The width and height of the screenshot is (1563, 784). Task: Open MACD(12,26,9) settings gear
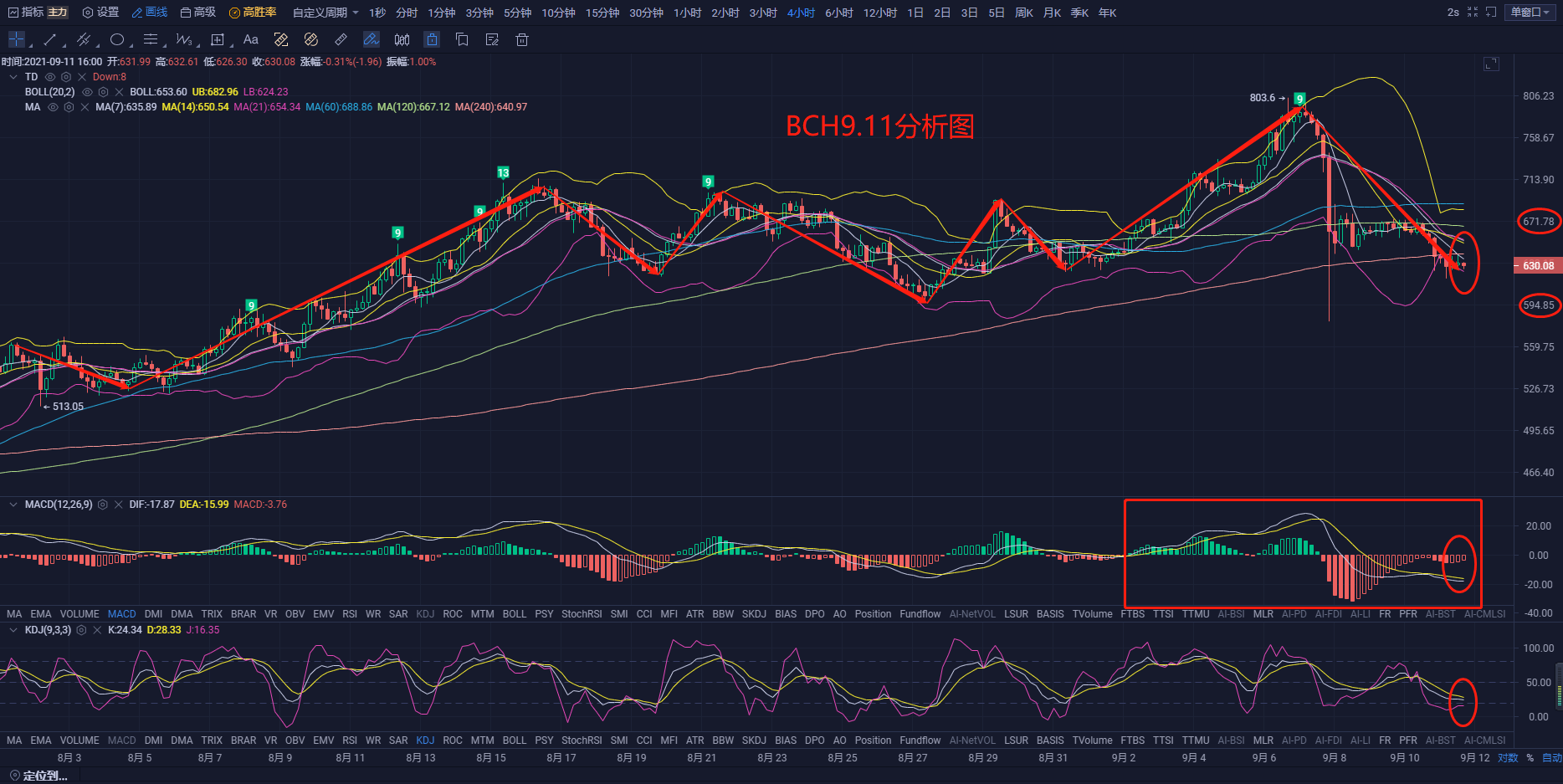tap(103, 505)
